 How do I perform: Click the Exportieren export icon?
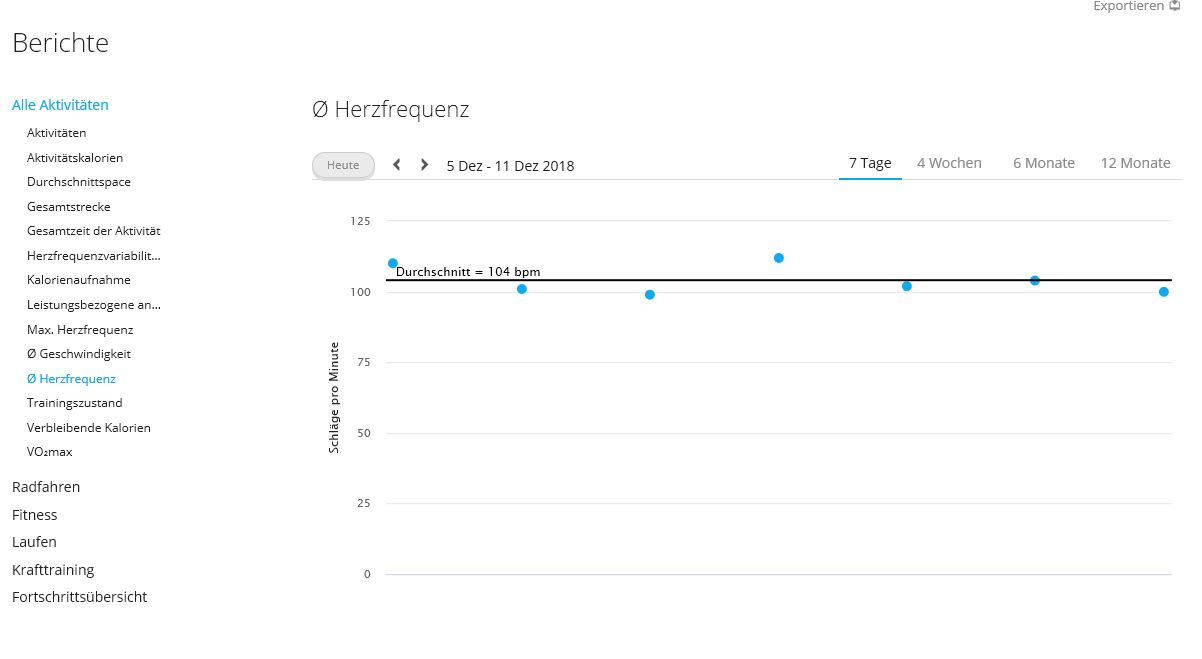[1175, 6]
